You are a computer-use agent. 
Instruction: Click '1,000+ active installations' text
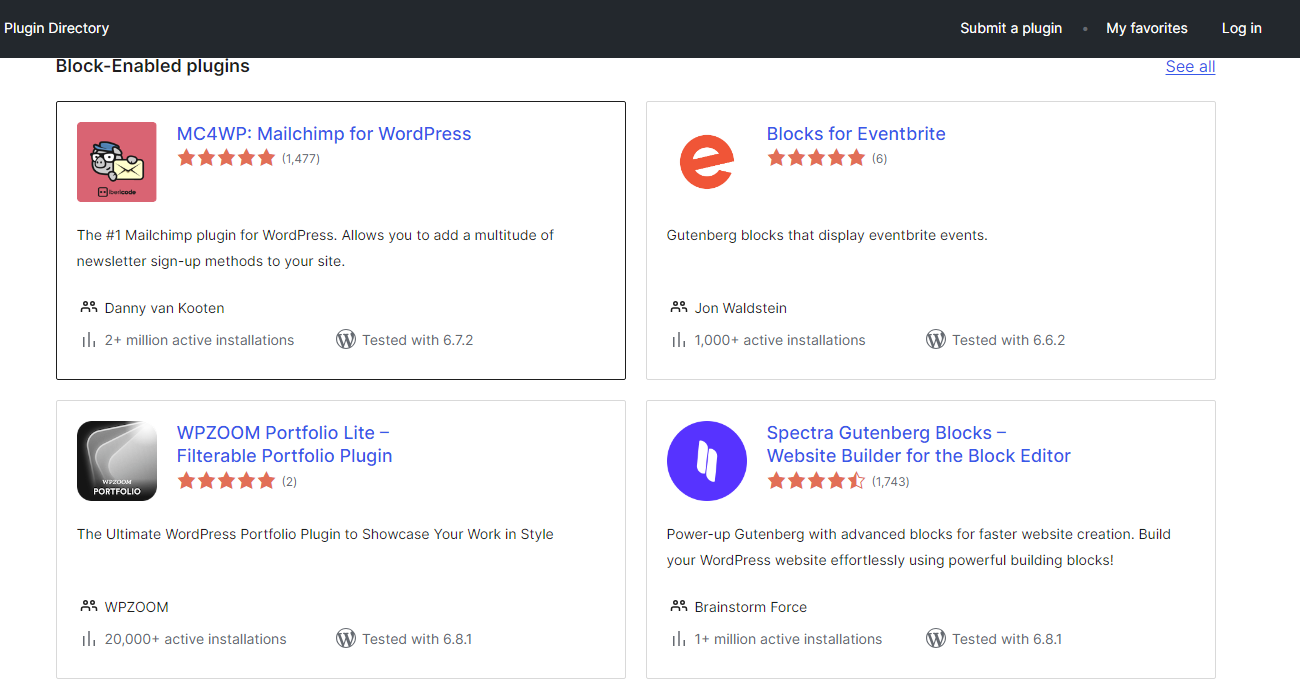point(780,340)
